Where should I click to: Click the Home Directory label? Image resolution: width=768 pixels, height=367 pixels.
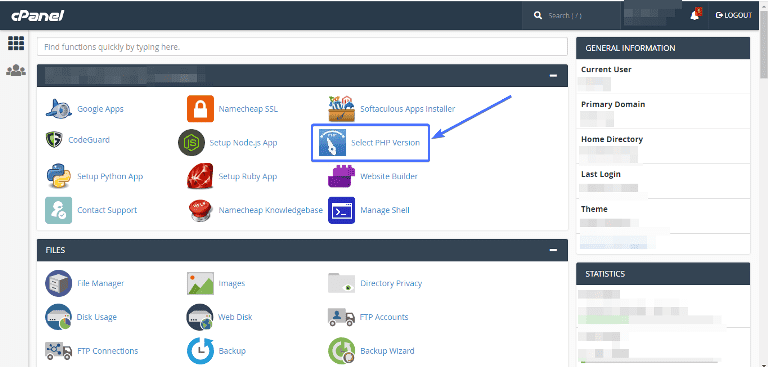point(612,139)
